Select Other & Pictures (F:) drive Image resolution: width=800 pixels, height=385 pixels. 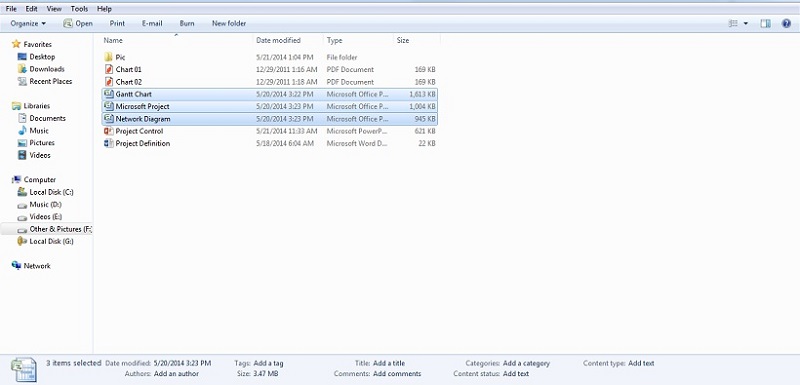60,229
